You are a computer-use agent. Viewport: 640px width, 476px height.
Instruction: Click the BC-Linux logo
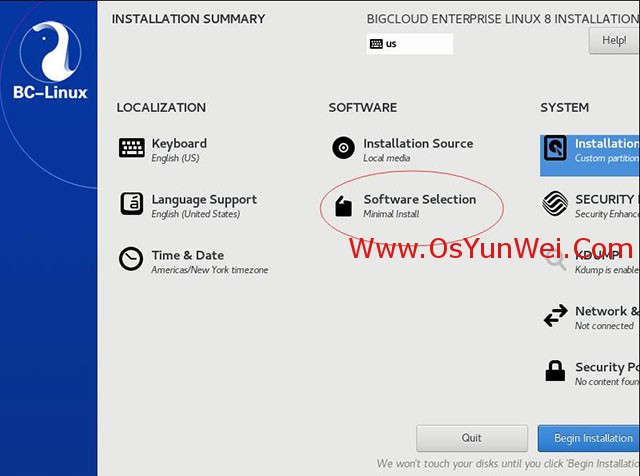pyautogui.click(x=50, y=60)
